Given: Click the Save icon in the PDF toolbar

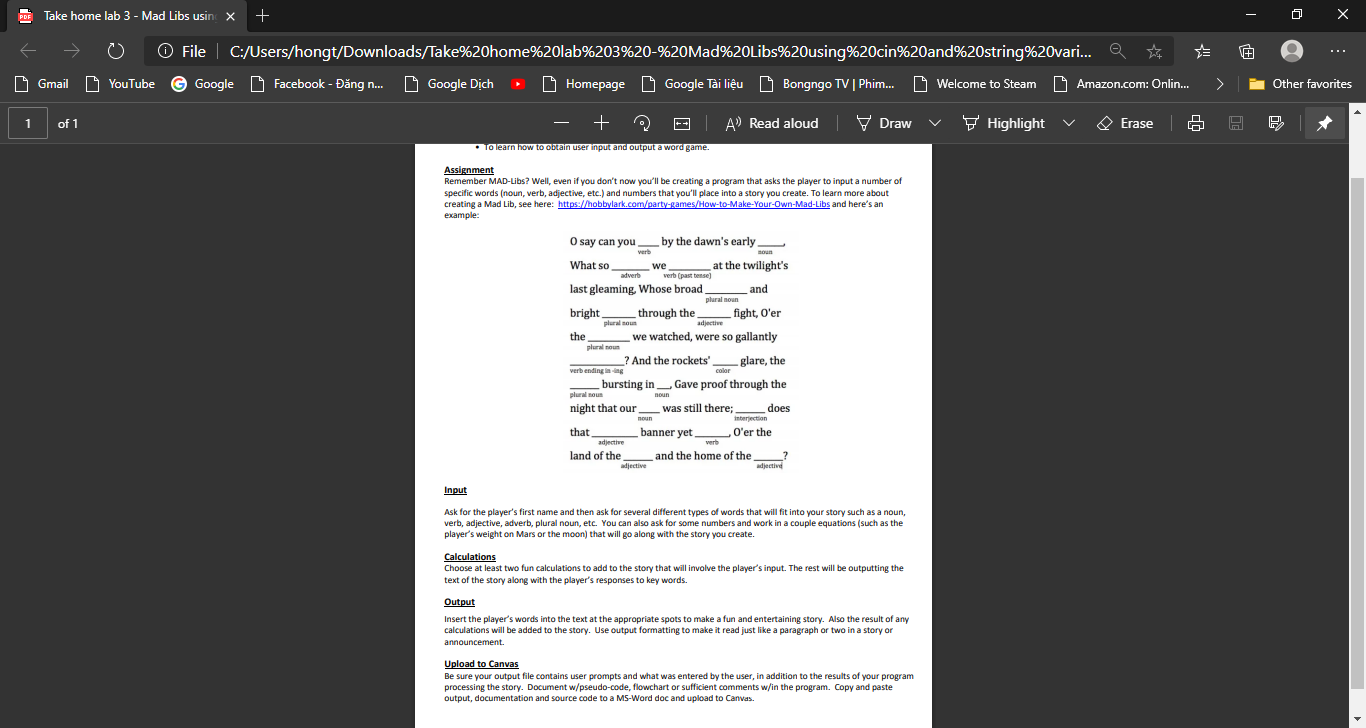Looking at the screenshot, I should click(x=1236, y=123).
